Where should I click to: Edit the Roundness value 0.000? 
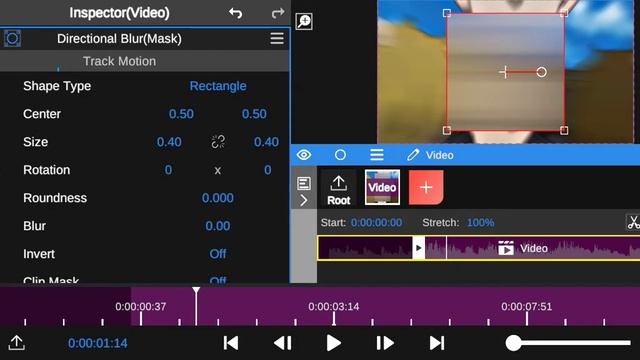coord(218,198)
